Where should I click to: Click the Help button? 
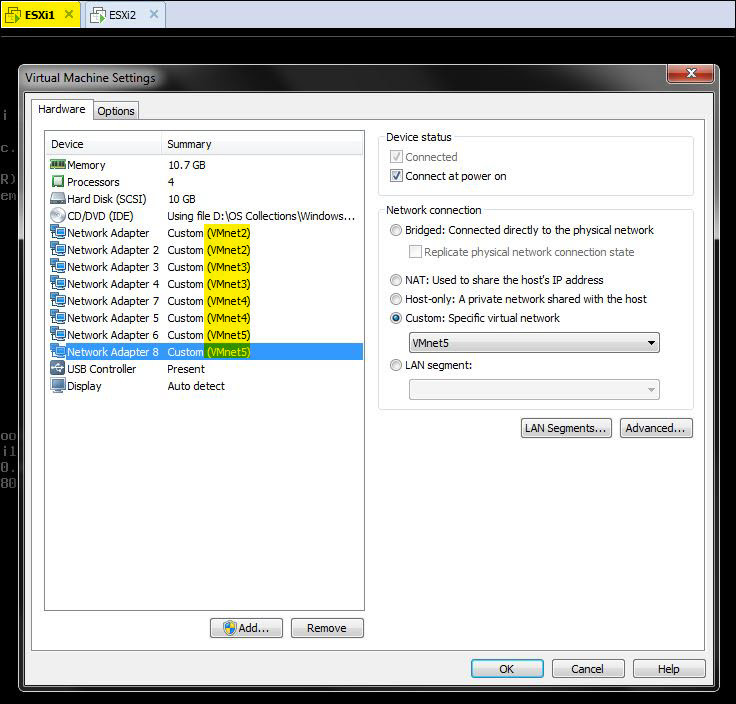(x=669, y=669)
